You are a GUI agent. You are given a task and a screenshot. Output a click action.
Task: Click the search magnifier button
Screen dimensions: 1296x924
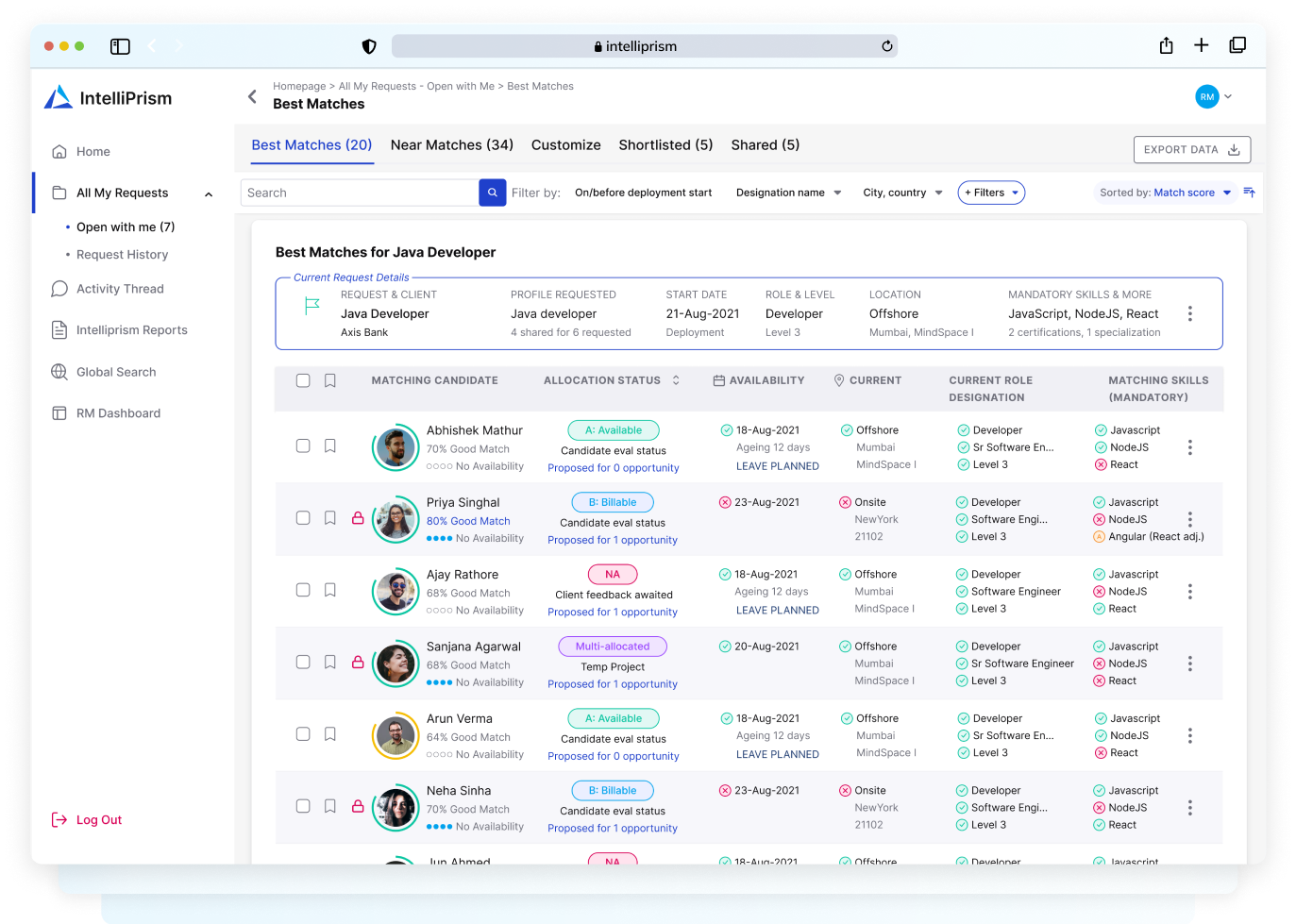[492, 192]
